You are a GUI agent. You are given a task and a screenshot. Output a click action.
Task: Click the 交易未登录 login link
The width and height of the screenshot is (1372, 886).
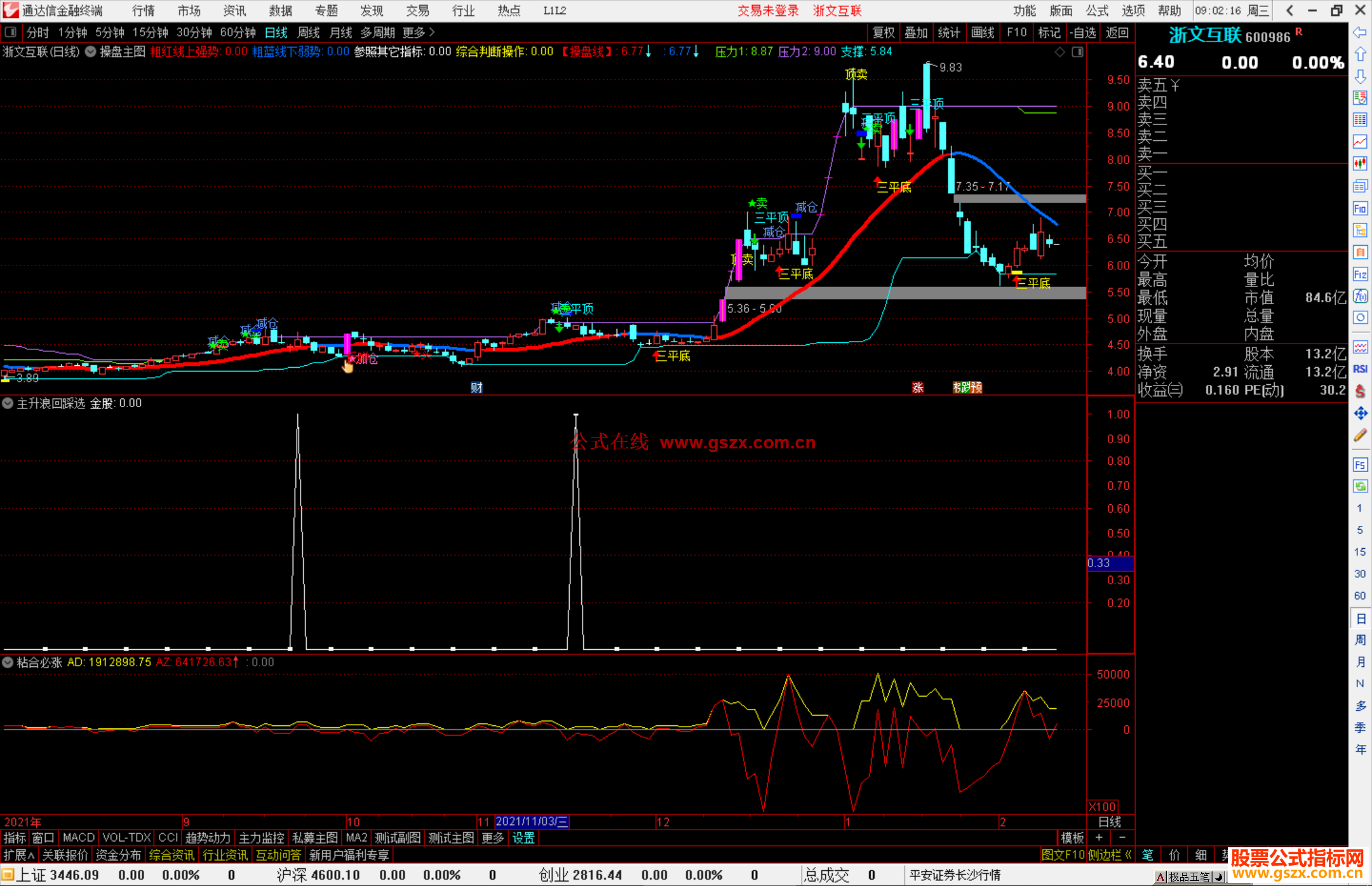768,11
